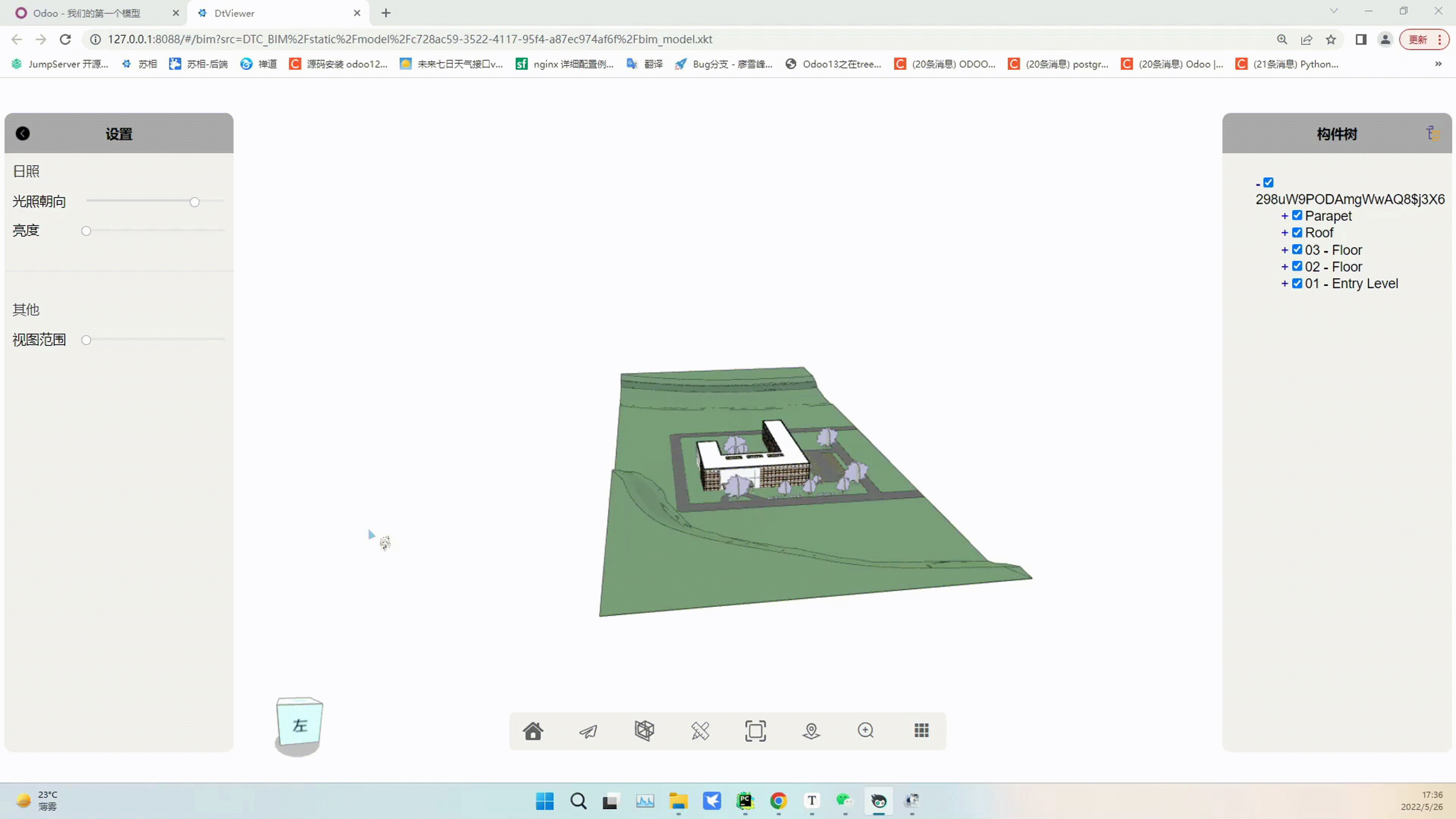Click the 左 face of navigation cube
Viewport: 1456px width, 819px height.
pos(300,725)
